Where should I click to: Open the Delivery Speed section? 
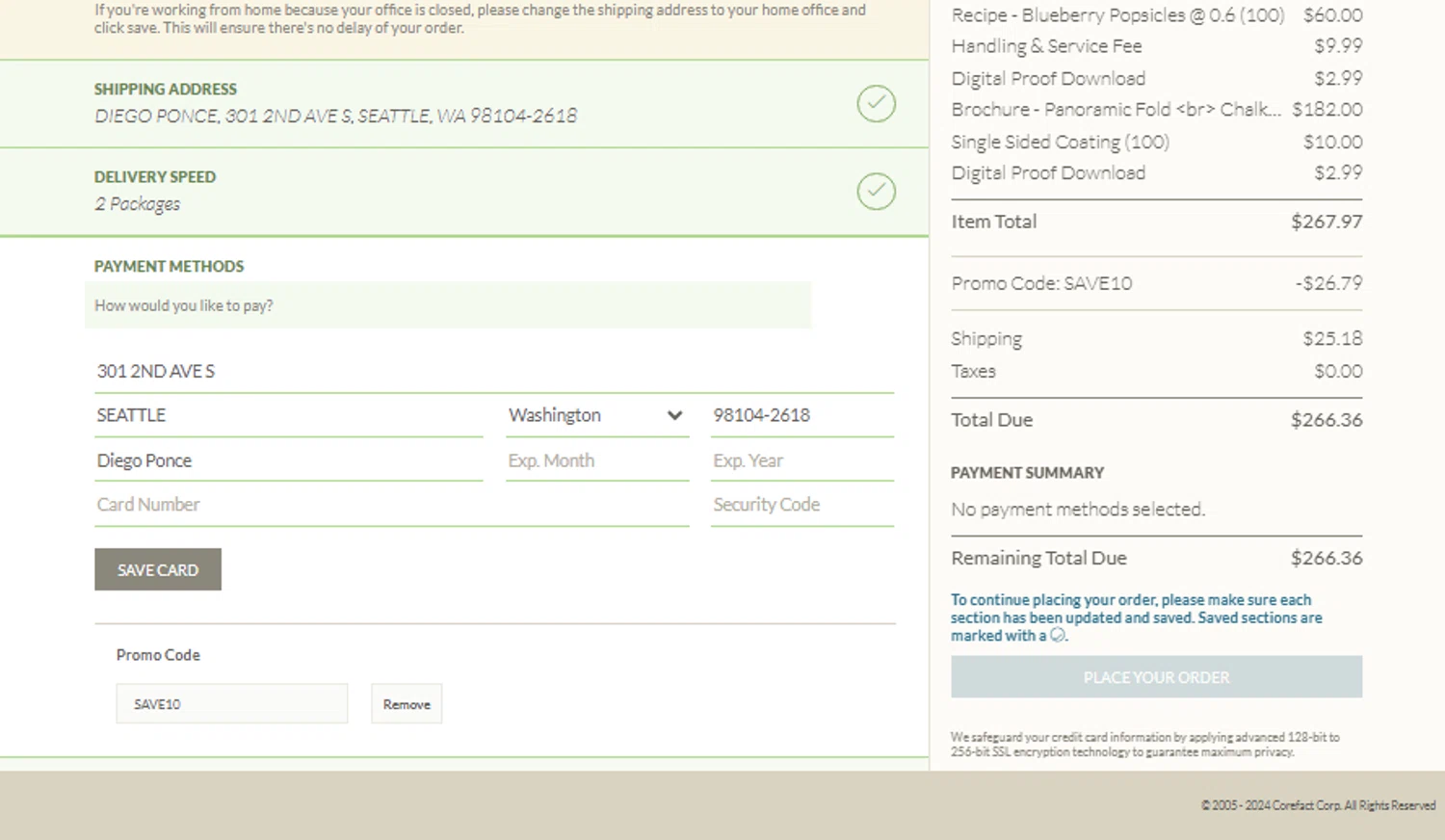(464, 191)
